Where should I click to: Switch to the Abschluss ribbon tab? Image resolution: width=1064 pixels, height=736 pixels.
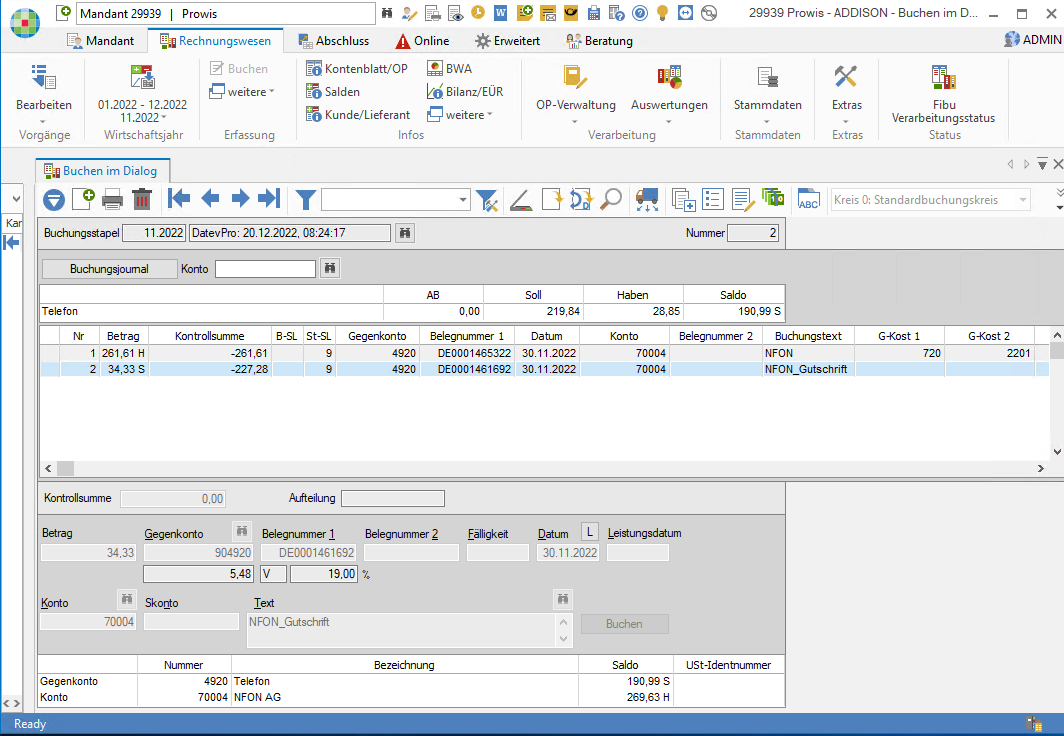pyautogui.click(x=334, y=41)
